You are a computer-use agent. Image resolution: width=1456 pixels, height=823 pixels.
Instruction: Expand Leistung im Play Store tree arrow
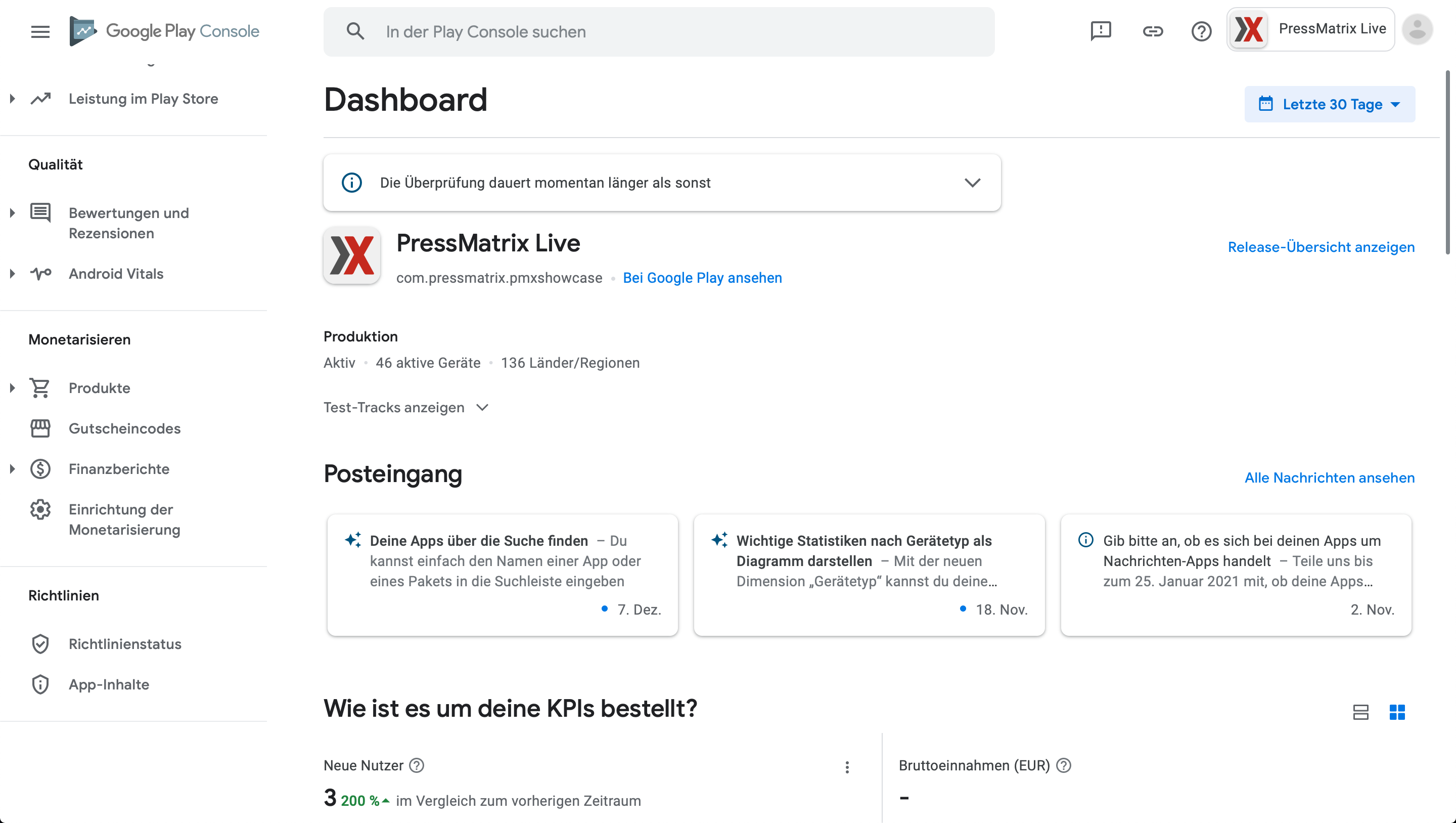pos(13,99)
